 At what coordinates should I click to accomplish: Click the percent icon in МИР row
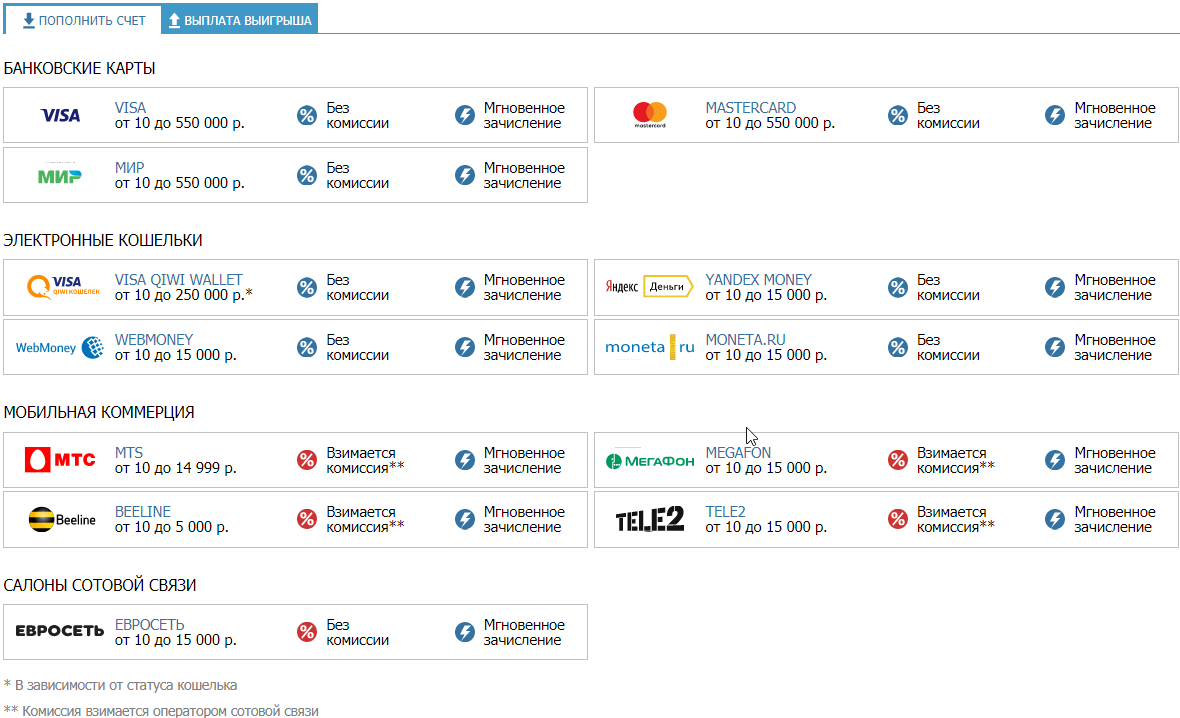306,175
